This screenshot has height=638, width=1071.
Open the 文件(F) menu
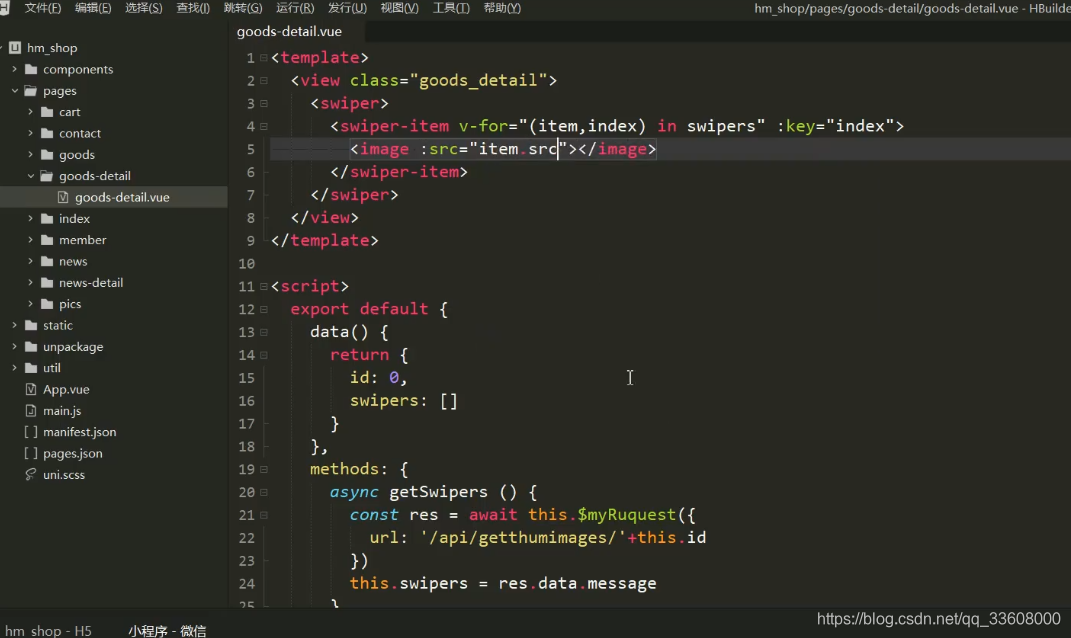click(x=42, y=8)
